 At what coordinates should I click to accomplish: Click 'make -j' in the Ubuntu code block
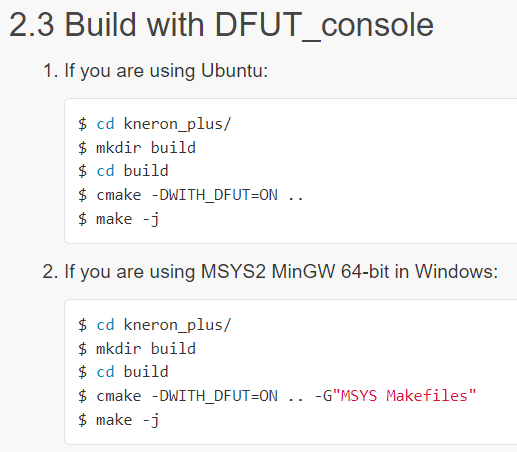pyautogui.click(x=128, y=219)
